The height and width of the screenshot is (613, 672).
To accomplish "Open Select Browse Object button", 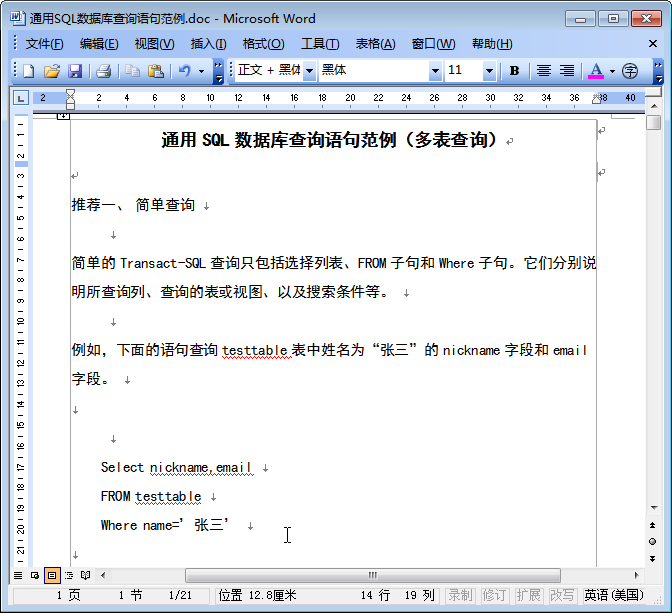I will click(x=653, y=542).
